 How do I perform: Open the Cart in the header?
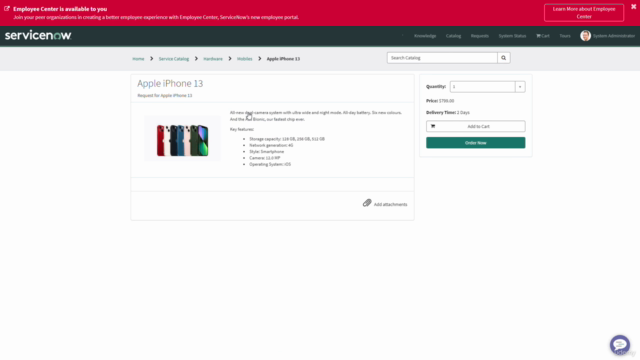(x=543, y=36)
